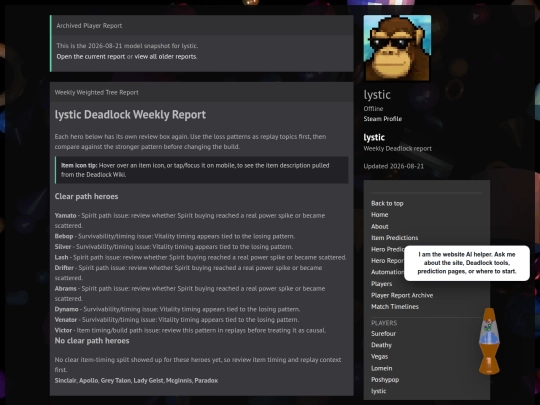Click the 'Lash' hero name
This screenshot has height=405, width=540.
(x=61, y=258)
